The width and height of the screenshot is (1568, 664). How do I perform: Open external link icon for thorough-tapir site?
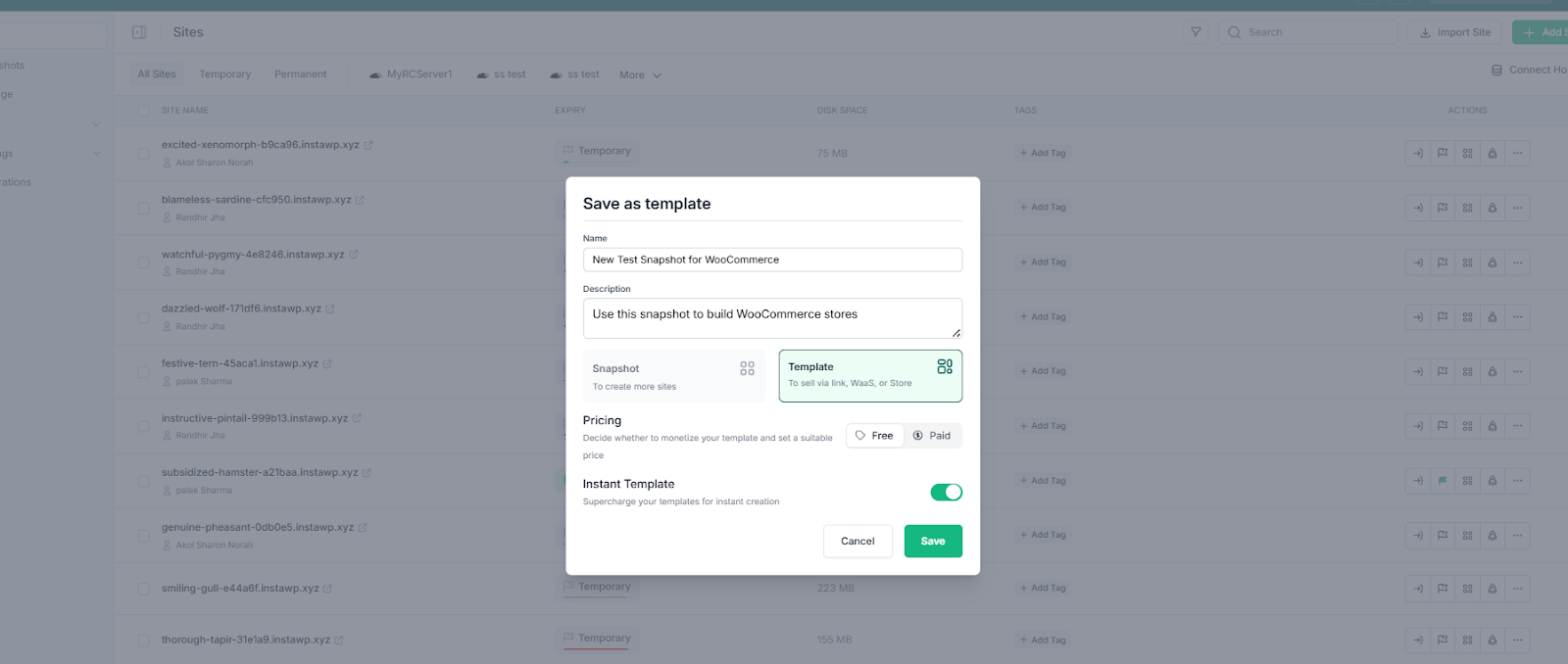[339, 640]
